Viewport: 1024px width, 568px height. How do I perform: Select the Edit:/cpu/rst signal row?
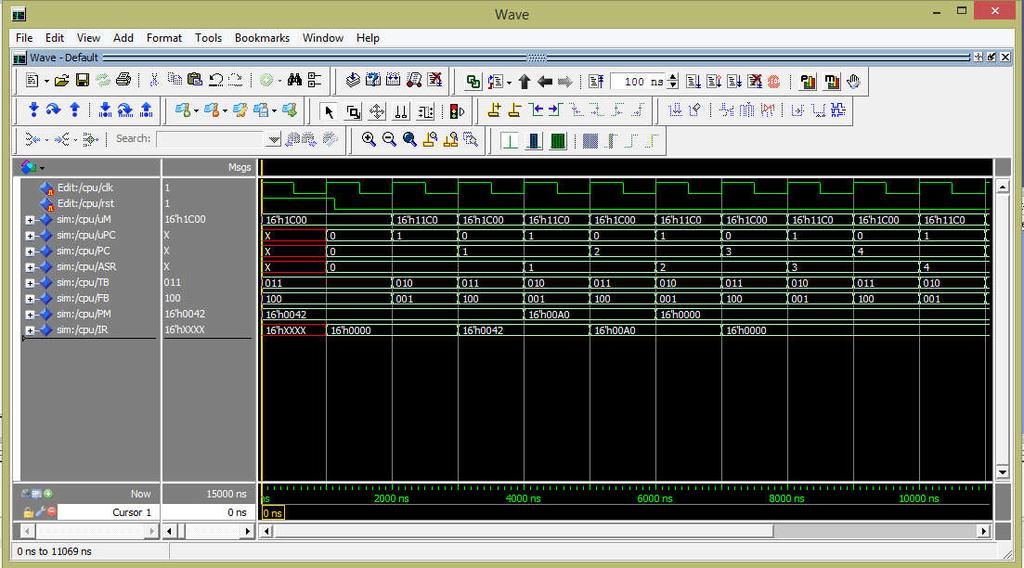coord(85,203)
